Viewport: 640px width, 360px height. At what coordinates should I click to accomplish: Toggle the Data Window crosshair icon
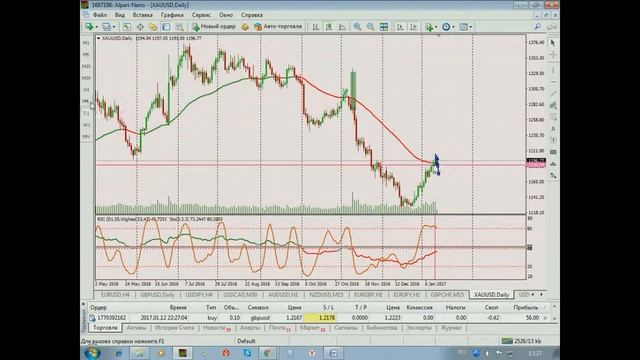(x=140, y=27)
